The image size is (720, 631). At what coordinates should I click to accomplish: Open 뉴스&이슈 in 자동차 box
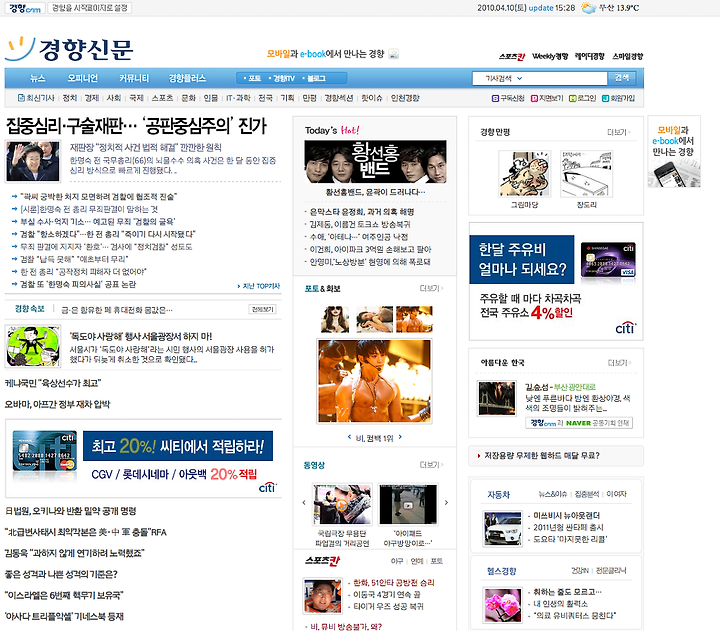tap(553, 494)
